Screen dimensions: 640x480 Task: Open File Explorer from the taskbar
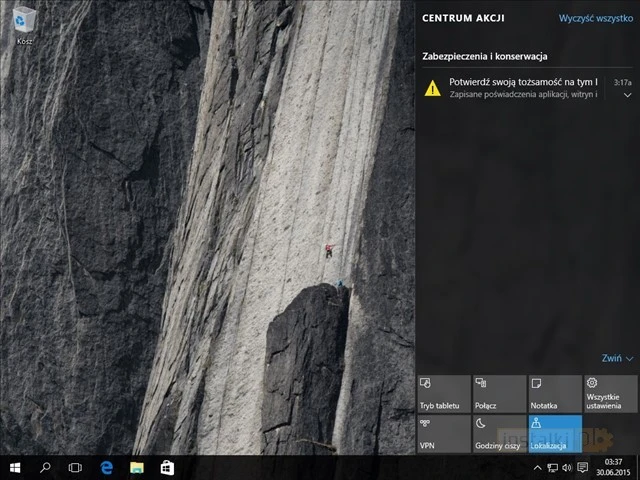pyautogui.click(x=136, y=467)
